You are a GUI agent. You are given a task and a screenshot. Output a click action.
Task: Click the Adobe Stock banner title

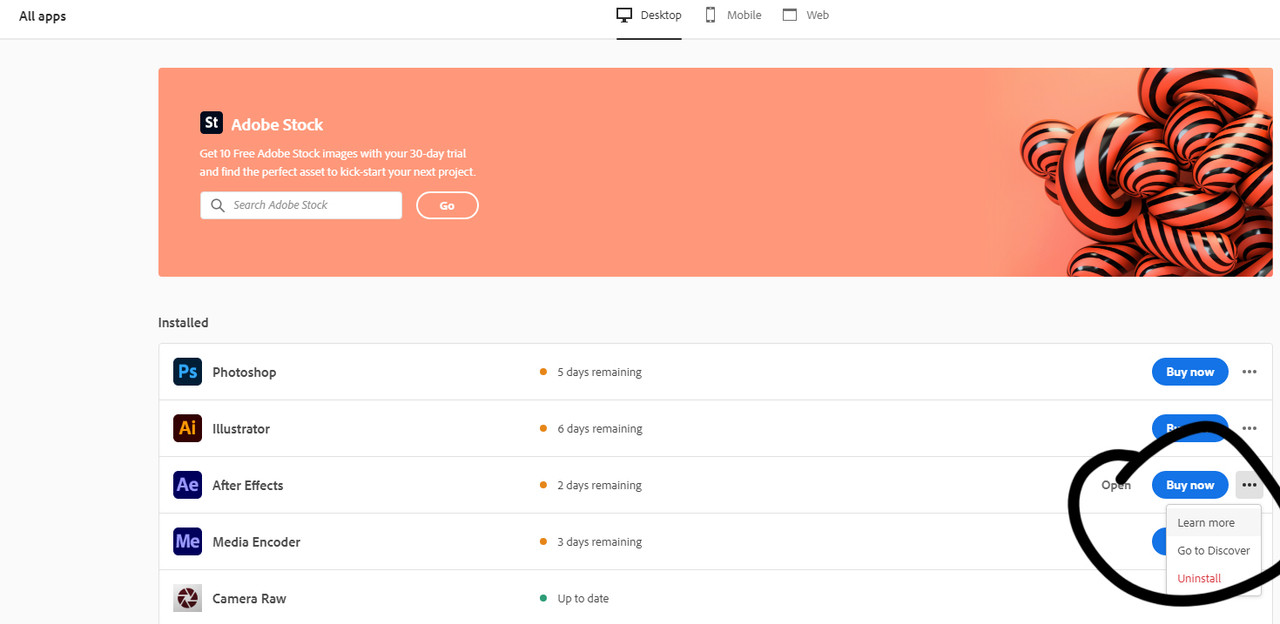tap(277, 125)
